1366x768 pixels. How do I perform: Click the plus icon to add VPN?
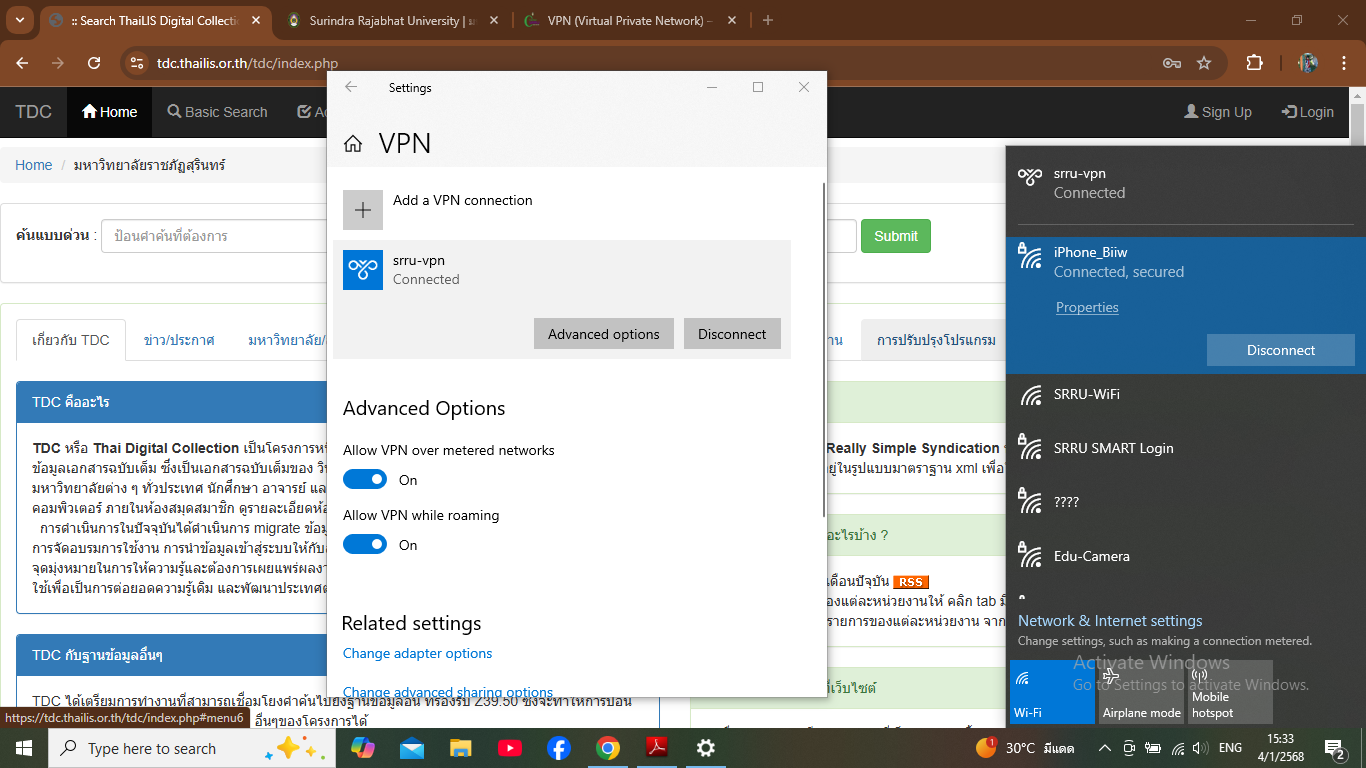coord(363,210)
